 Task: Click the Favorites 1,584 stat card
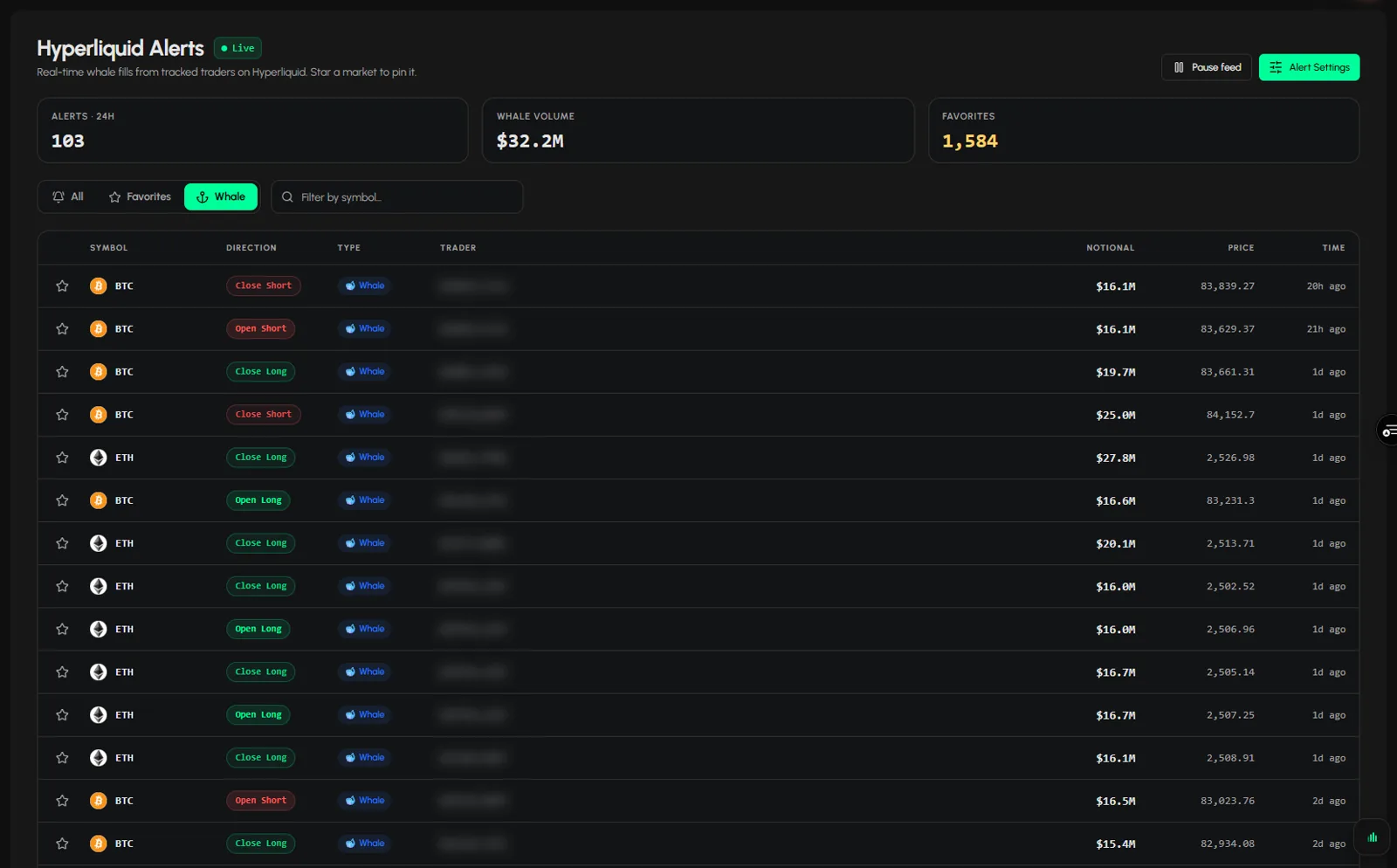1144,130
